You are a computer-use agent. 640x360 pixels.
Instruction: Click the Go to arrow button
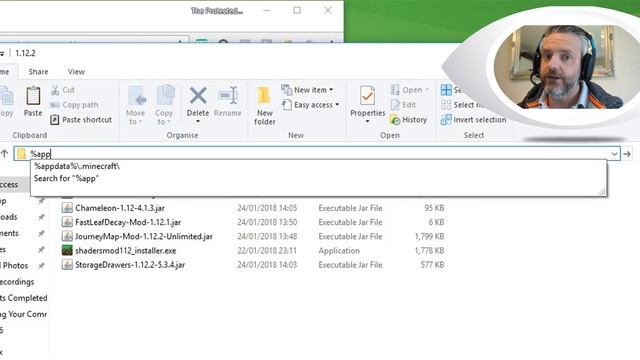click(x=627, y=154)
